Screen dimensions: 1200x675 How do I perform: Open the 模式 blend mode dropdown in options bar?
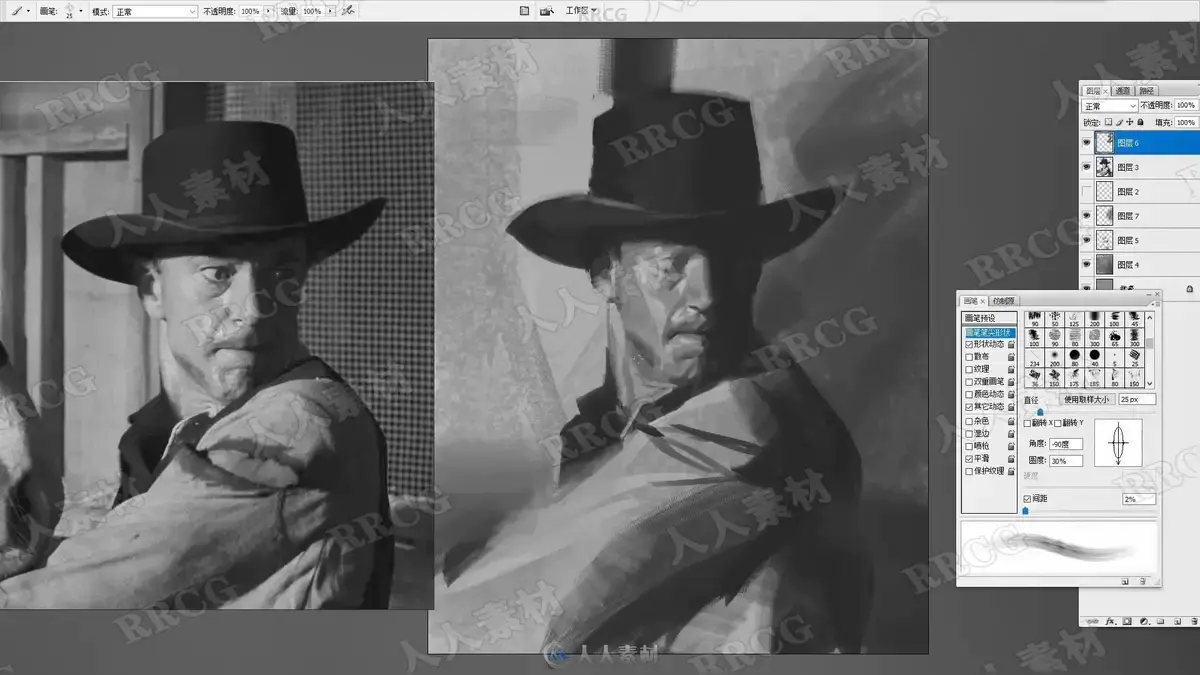(155, 11)
